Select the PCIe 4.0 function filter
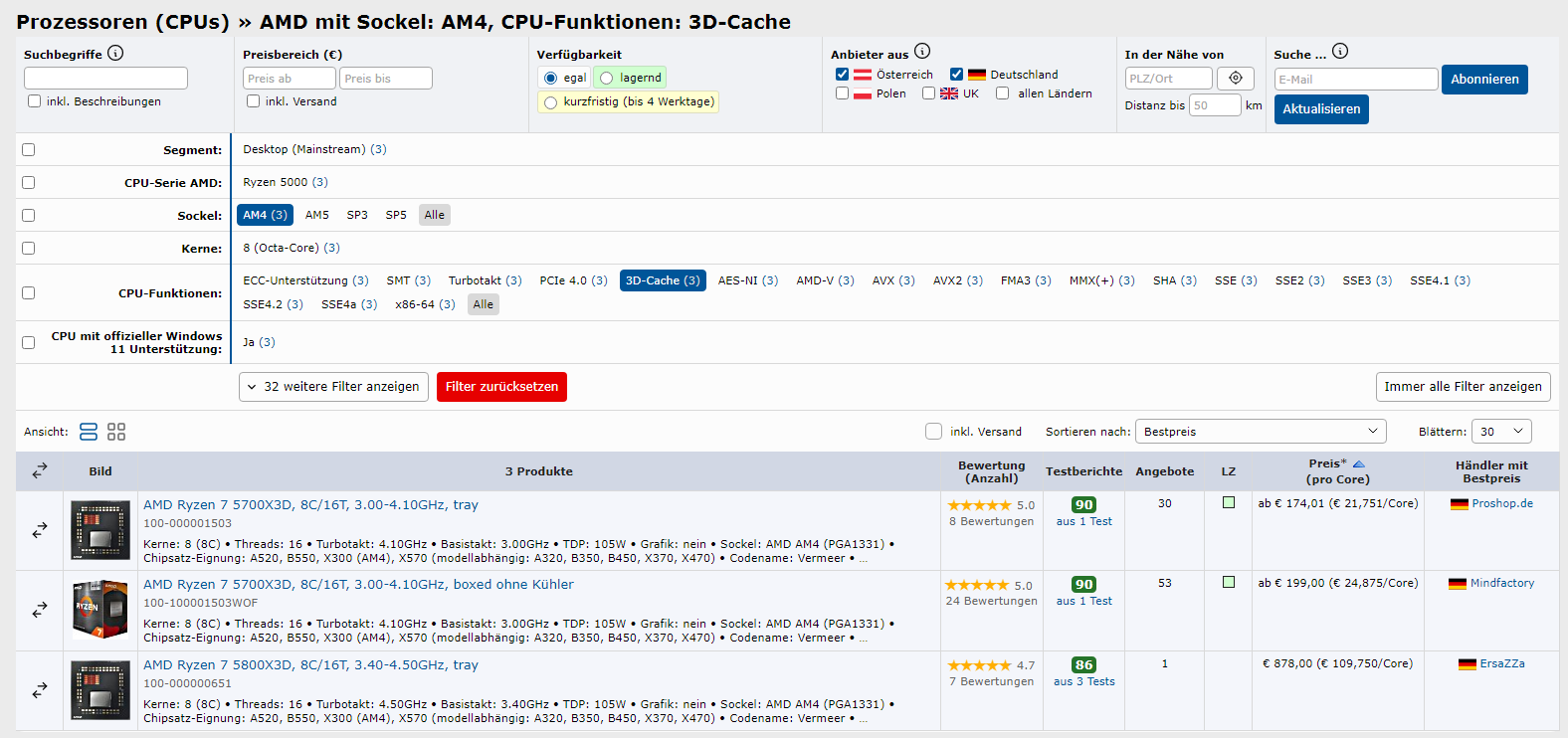The image size is (1568, 738). coord(573,280)
